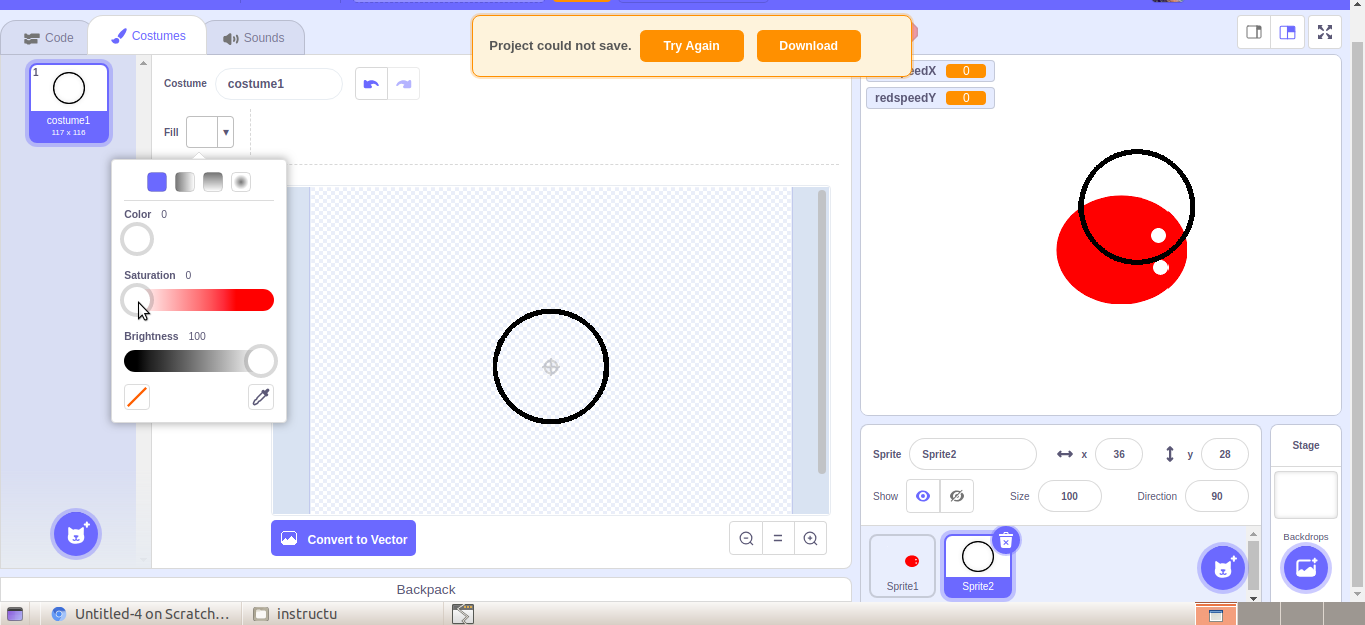Select the solid color fill style
This screenshot has width=1365, height=625.
coord(156,181)
